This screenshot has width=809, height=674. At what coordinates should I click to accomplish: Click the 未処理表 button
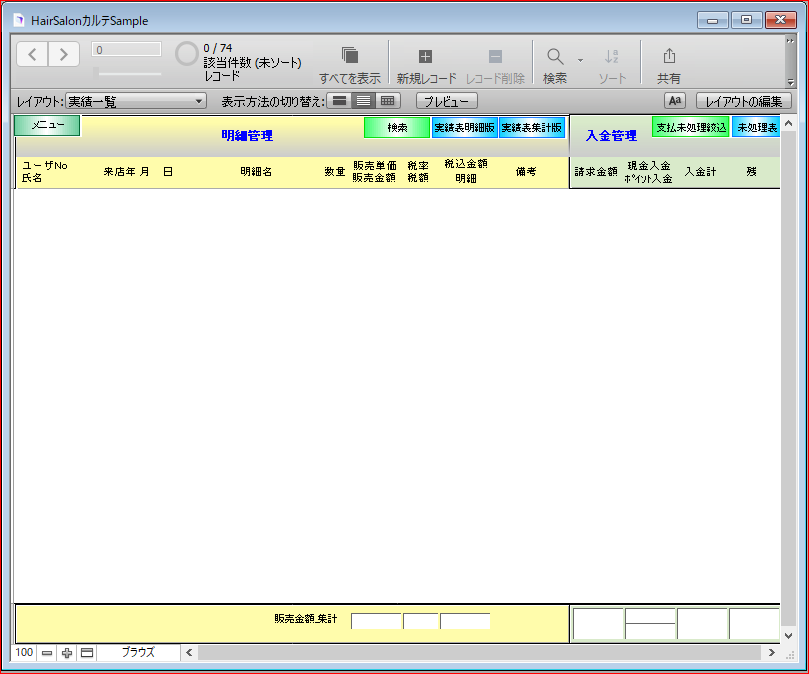[756, 127]
